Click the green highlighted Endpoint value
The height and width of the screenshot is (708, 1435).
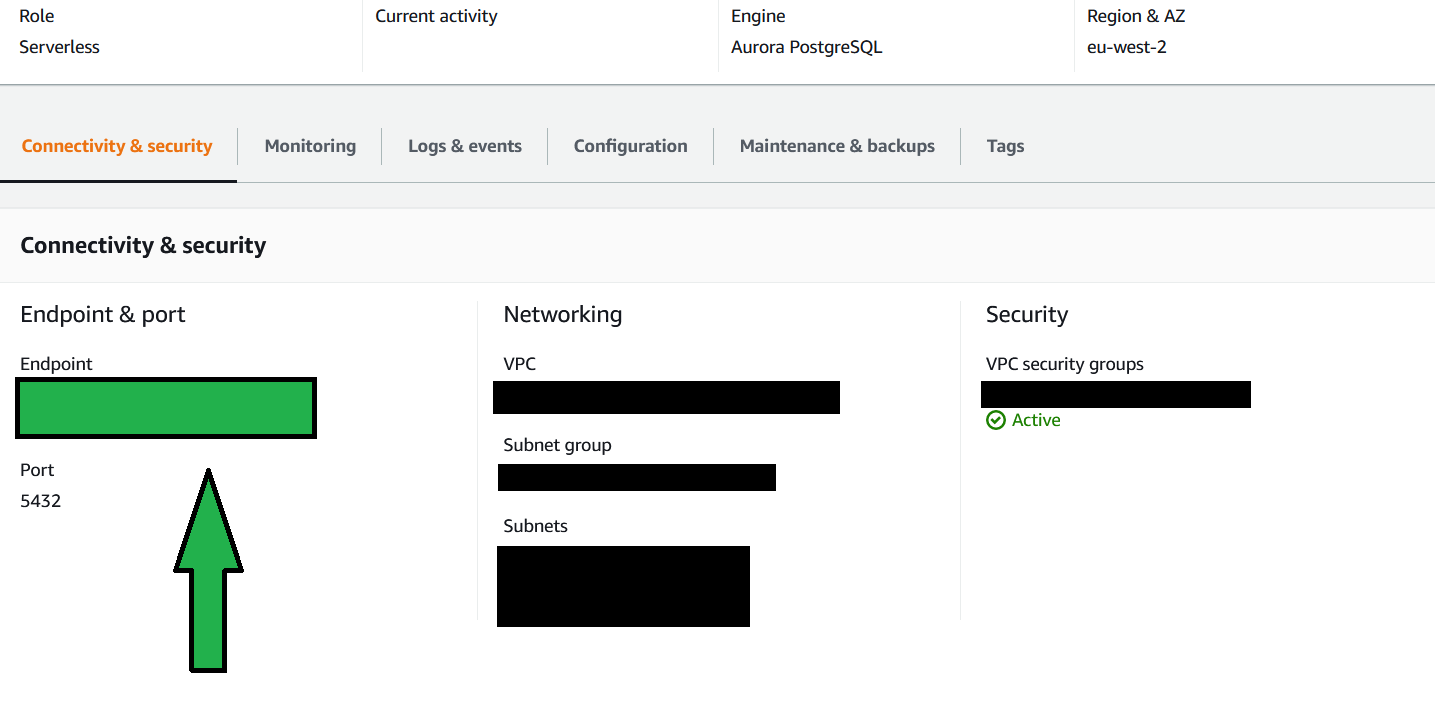point(166,408)
